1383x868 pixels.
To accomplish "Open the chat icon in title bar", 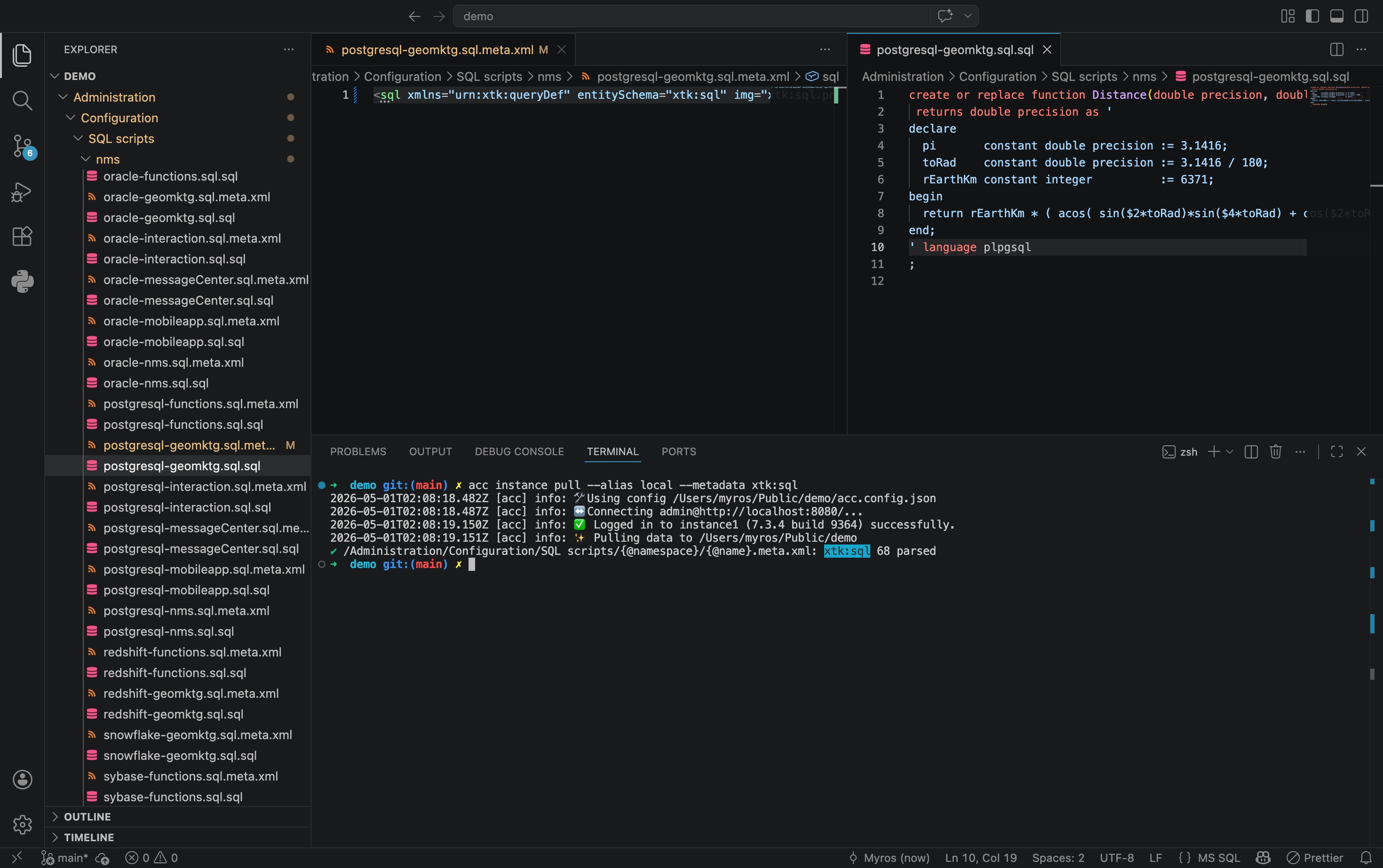I will pos(945,16).
